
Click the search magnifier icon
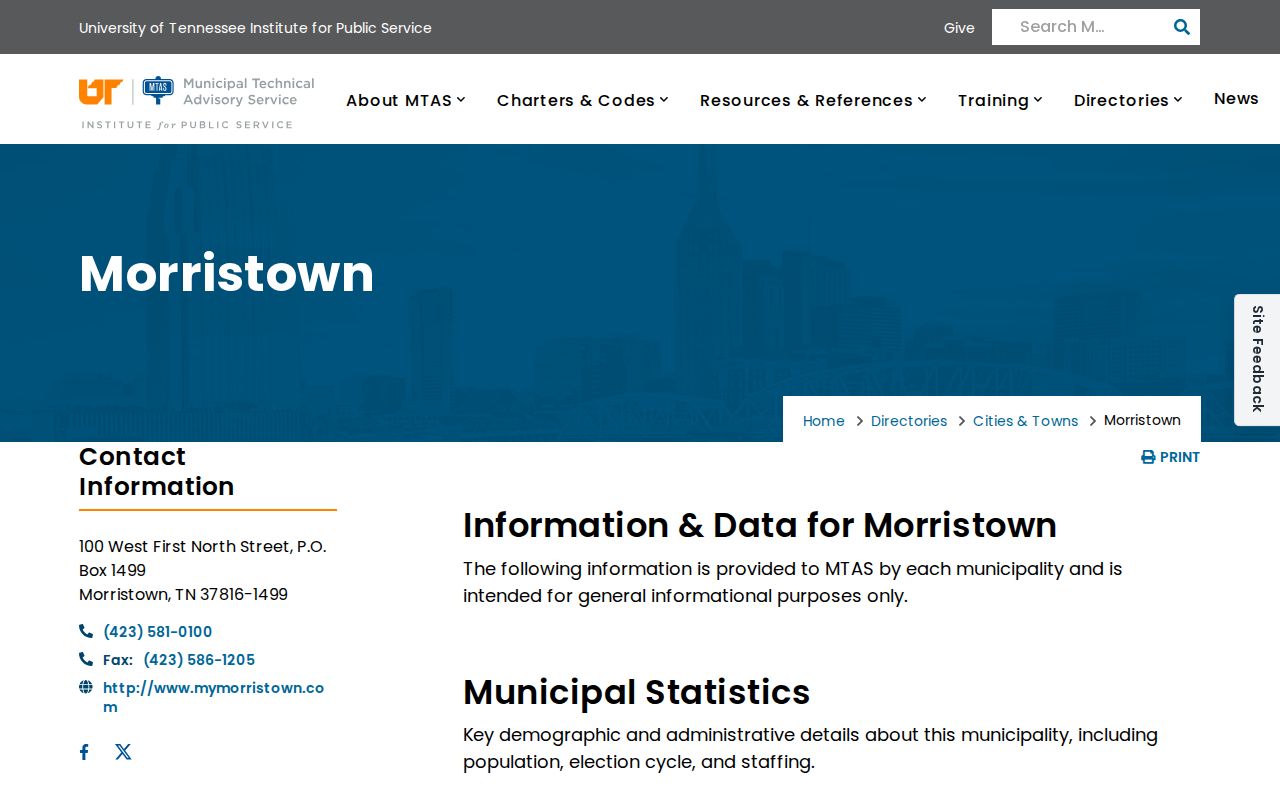pos(1182,27)
